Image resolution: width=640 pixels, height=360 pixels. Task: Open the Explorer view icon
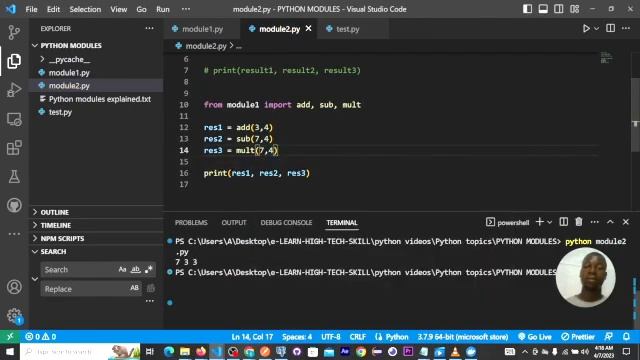click(14, 61)
